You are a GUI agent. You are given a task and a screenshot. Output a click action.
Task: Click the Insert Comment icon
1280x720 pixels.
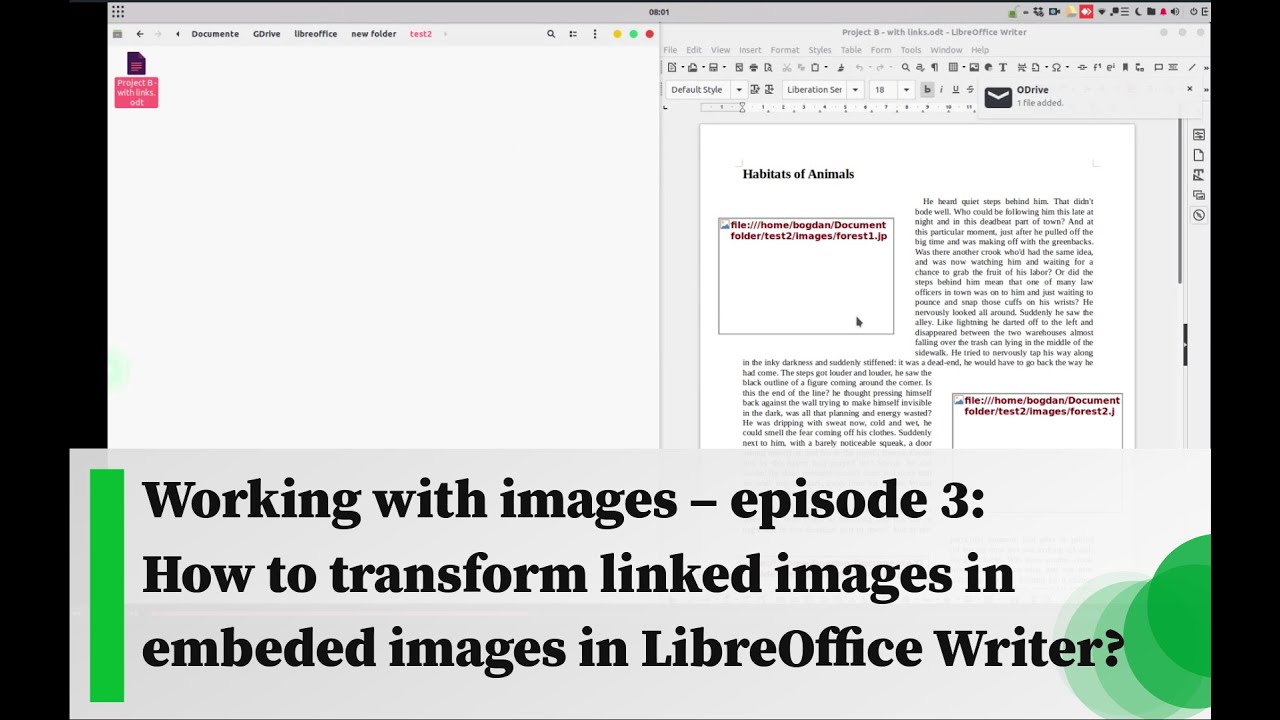pos(1159,67)
